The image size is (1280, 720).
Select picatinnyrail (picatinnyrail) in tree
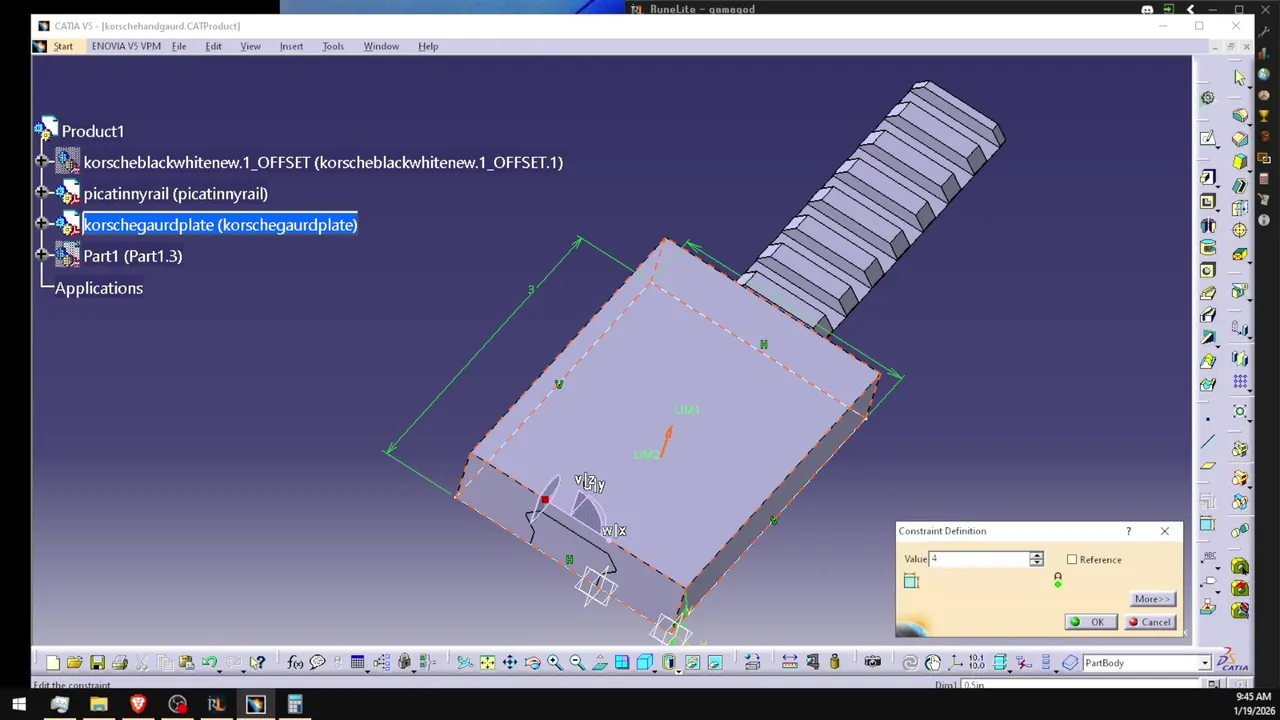tap(176, 193)
